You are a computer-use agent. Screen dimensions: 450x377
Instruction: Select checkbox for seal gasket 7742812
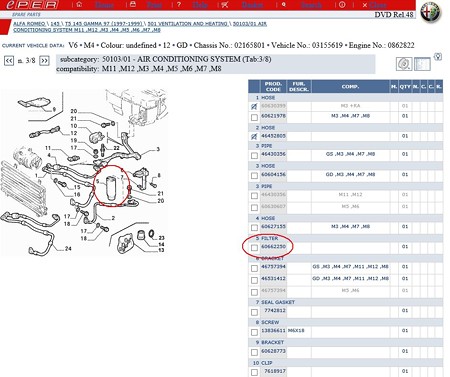coord(255,312)
